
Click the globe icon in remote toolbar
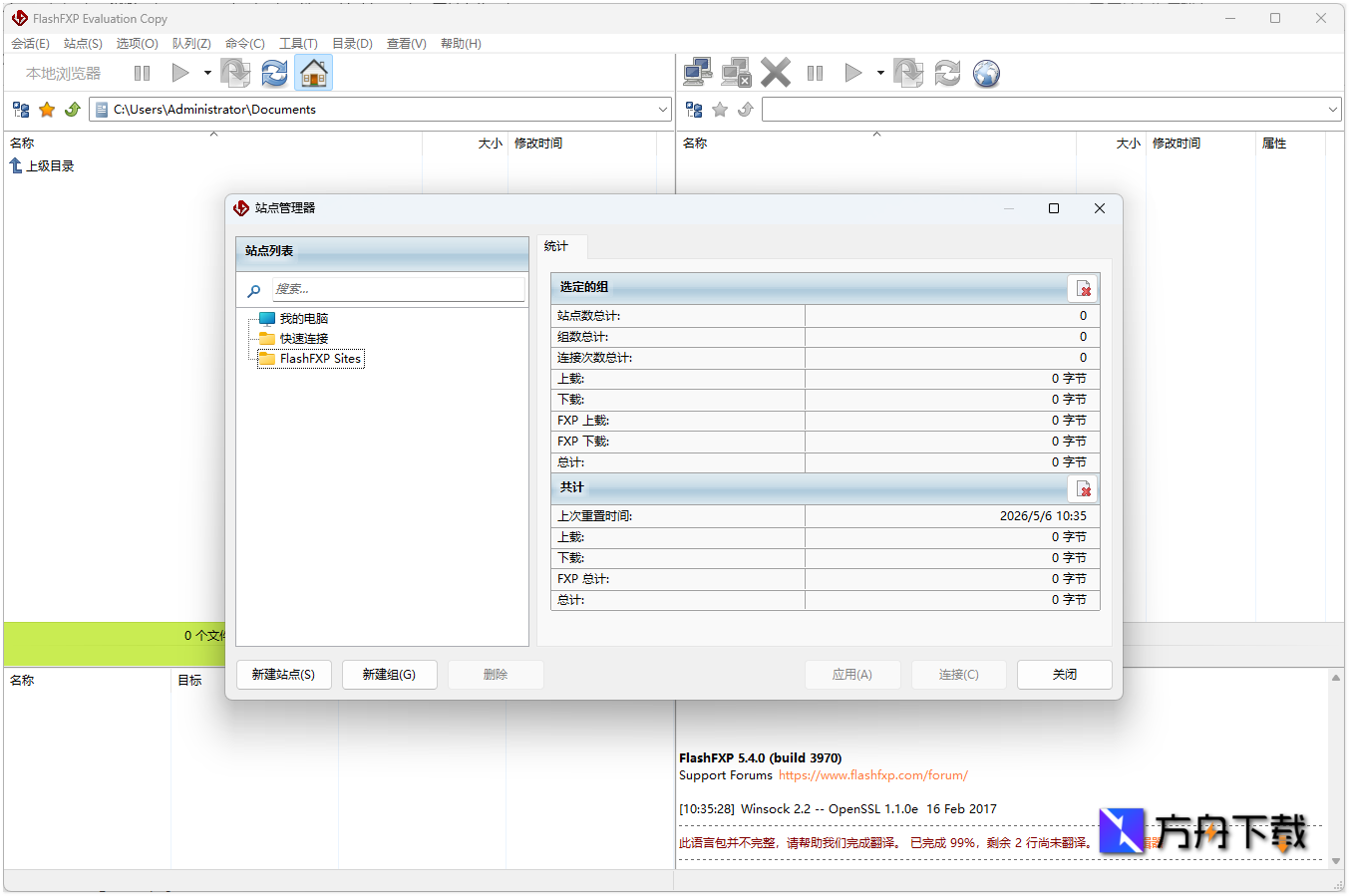pyautogui.click(x=986, y=73)
